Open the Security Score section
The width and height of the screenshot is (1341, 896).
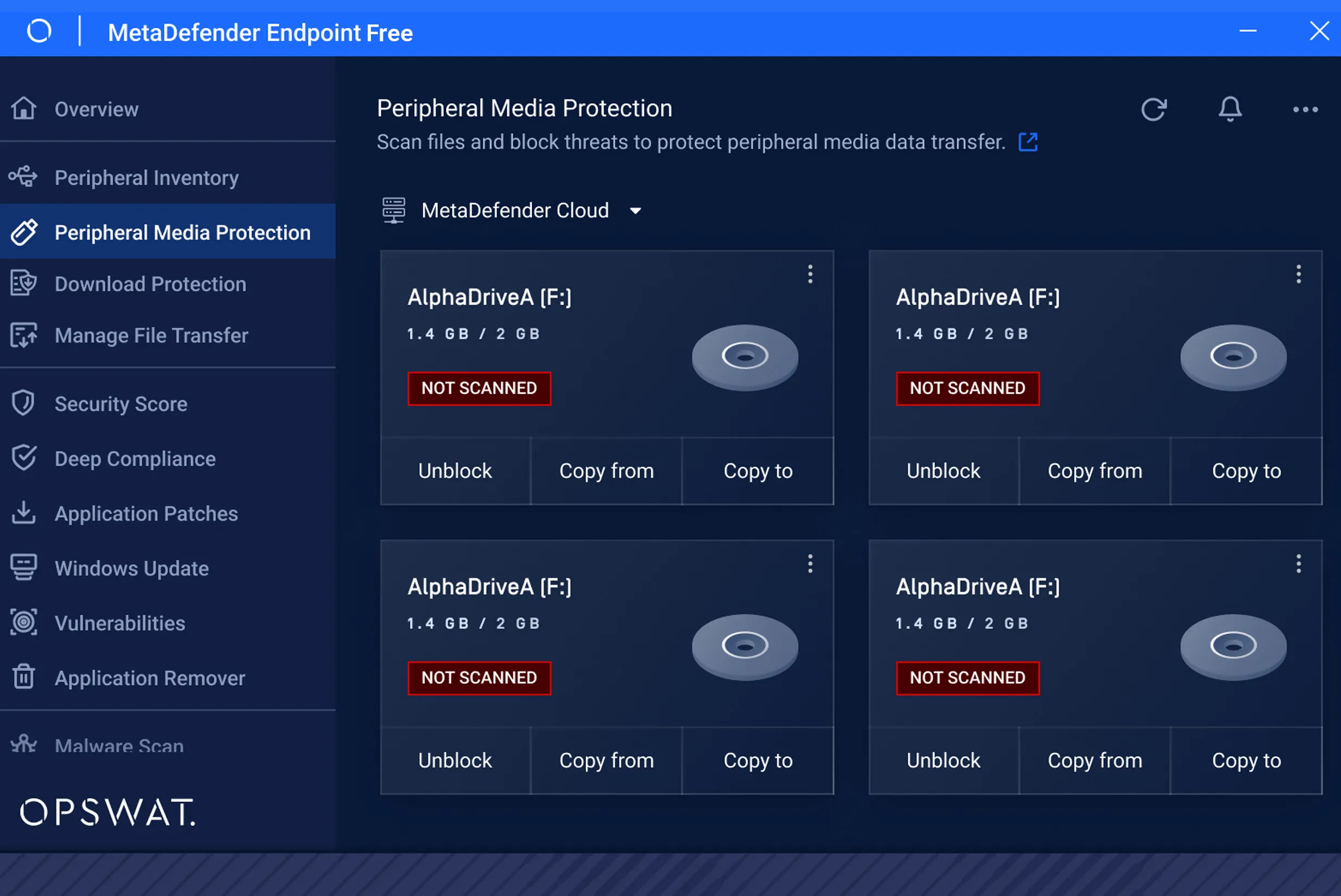click(167, 404)
